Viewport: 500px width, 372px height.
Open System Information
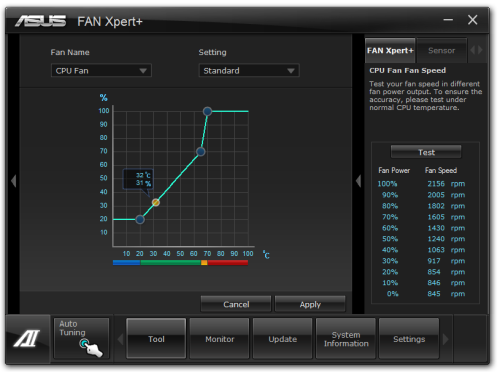(346, 339)
